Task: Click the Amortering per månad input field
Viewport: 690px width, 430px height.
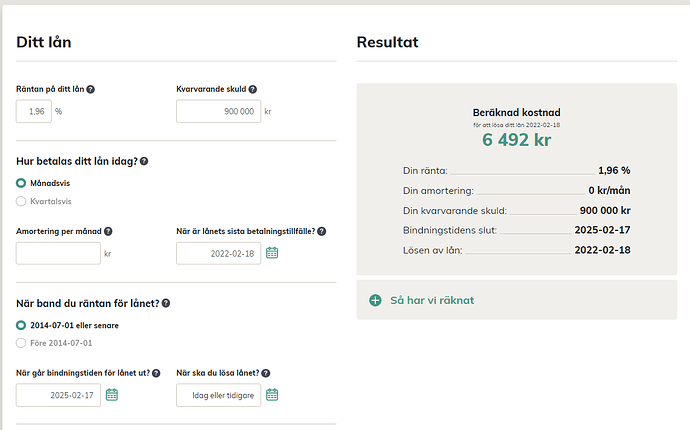Action: pyautogui.click(x=58, y=253)
